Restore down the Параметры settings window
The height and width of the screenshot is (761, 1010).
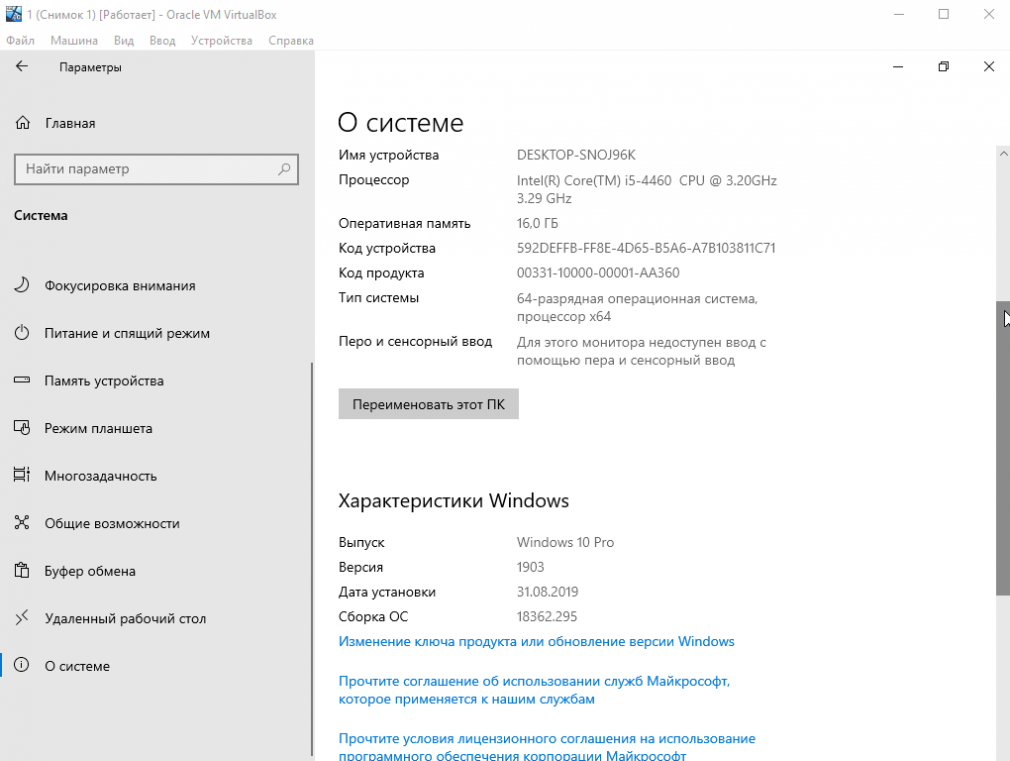point(944,66)
